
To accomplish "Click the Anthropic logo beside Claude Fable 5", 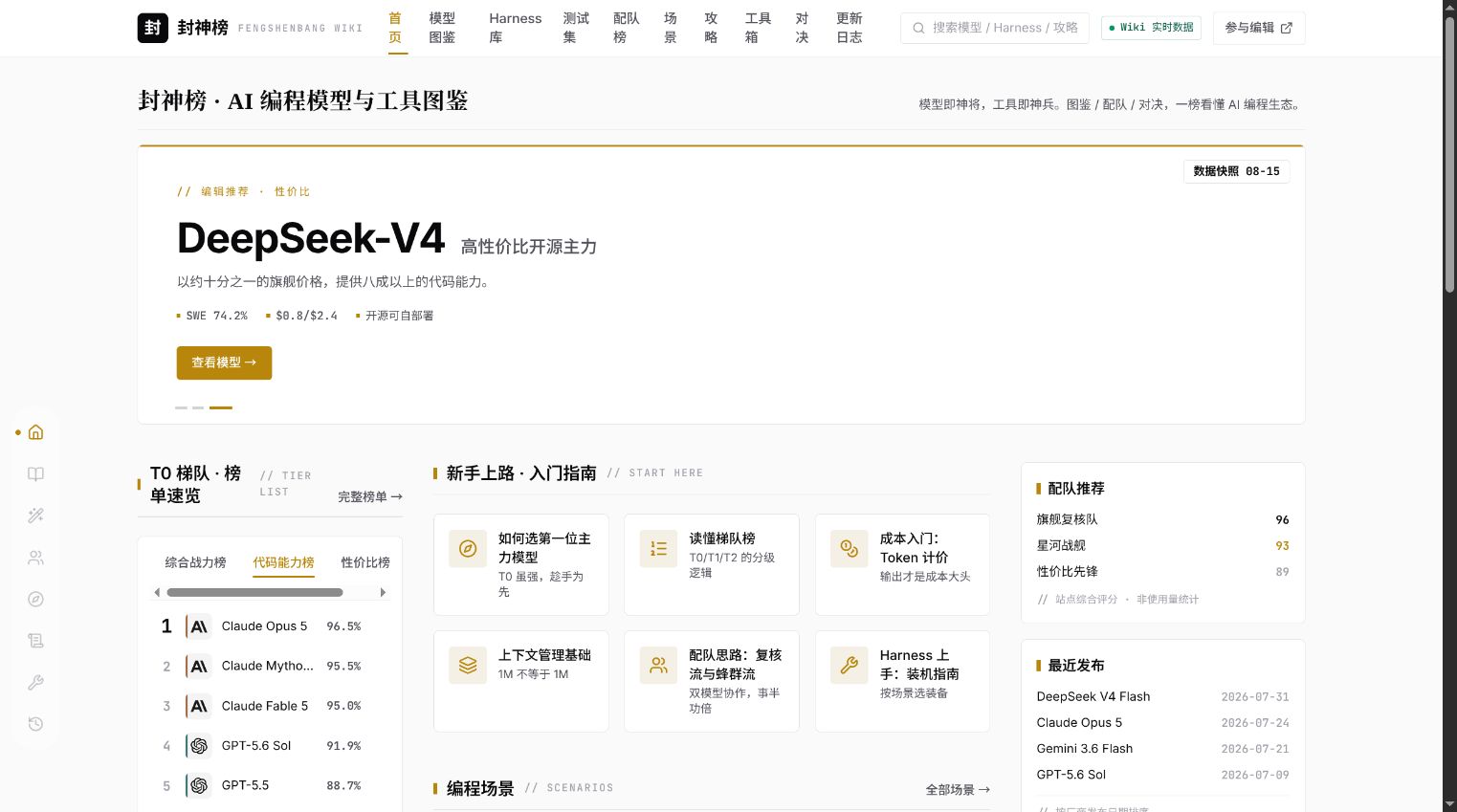I will click(x=199, y=706).
